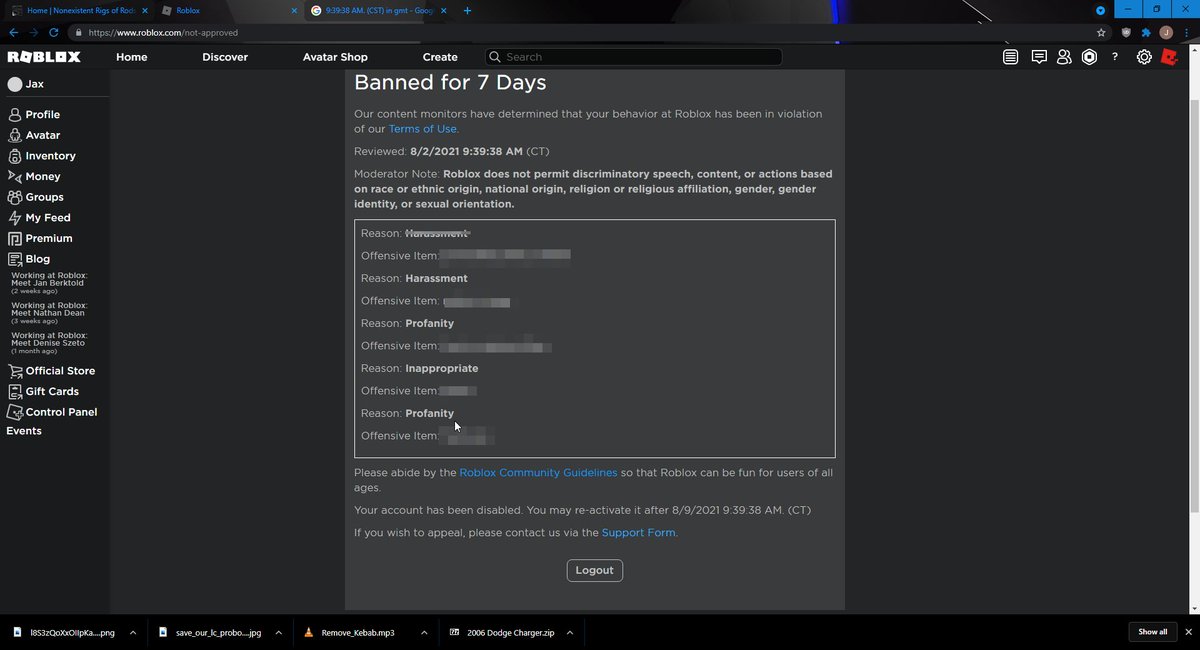Open the Roblox settings gear

(1143, 57)
